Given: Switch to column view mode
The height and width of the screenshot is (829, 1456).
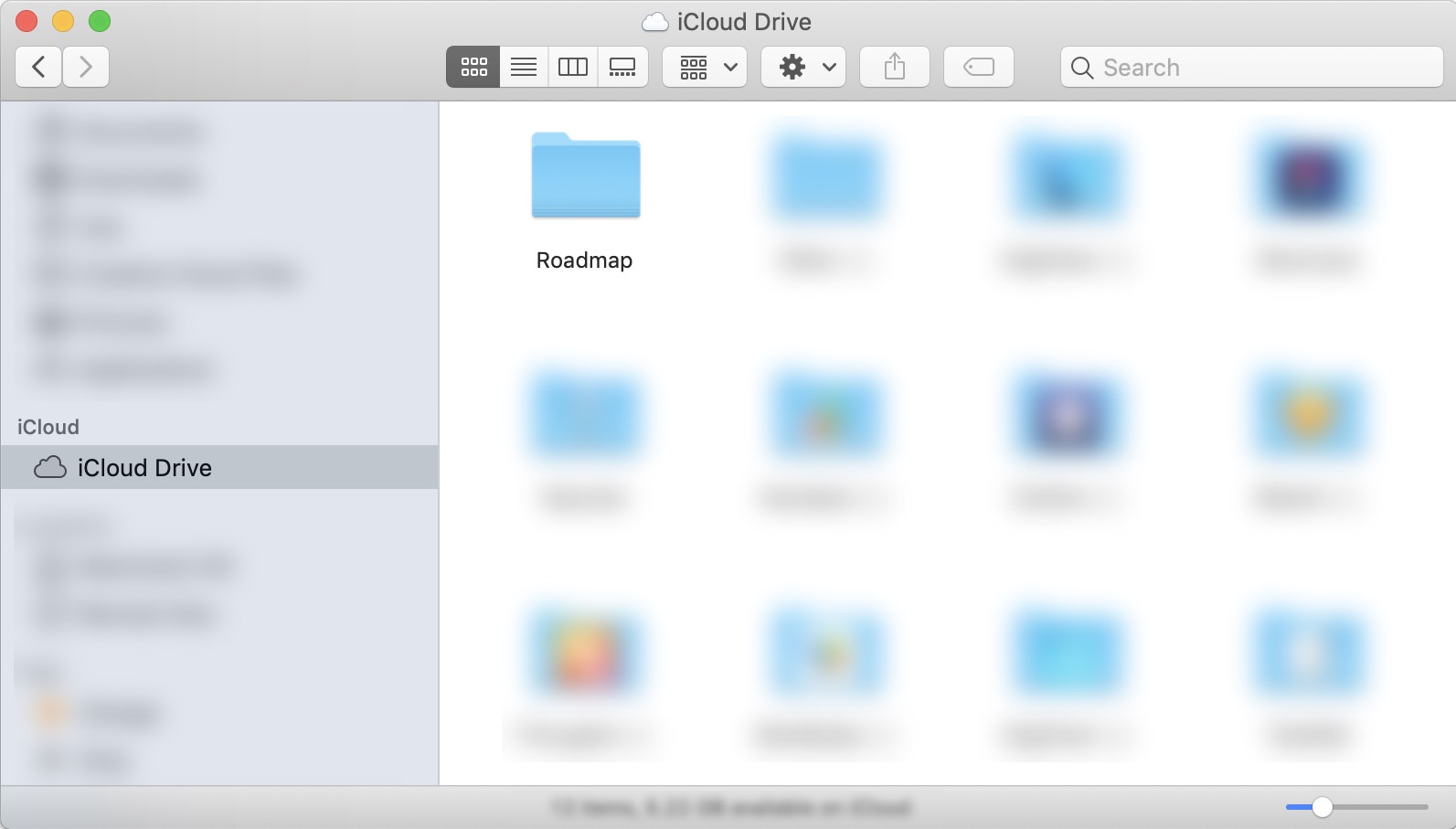Looking at the screenshot, I should point(573,67).
